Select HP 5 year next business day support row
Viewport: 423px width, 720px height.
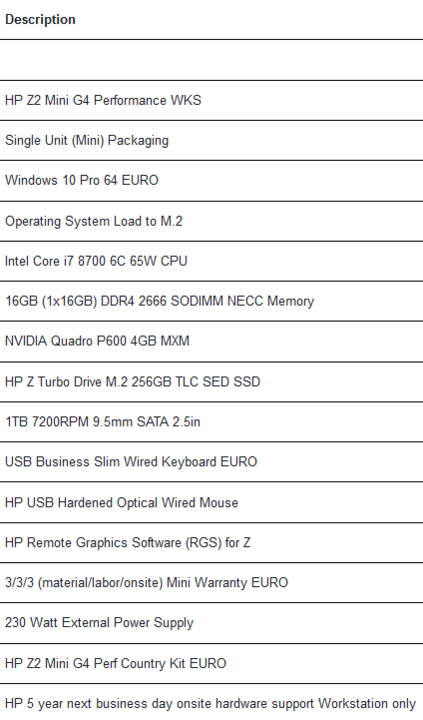tap(211, 703)
